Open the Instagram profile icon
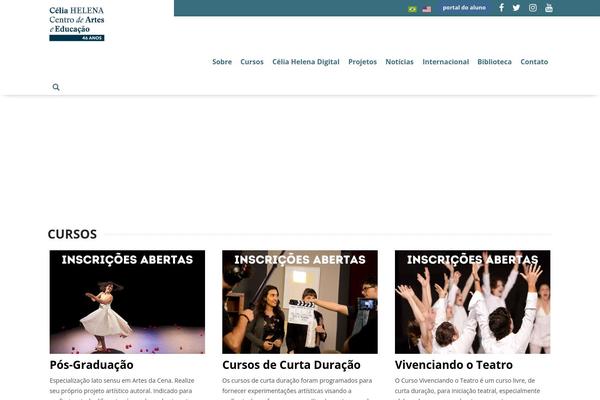Viewport: 600px width, 400px height. tap(533, 8)
